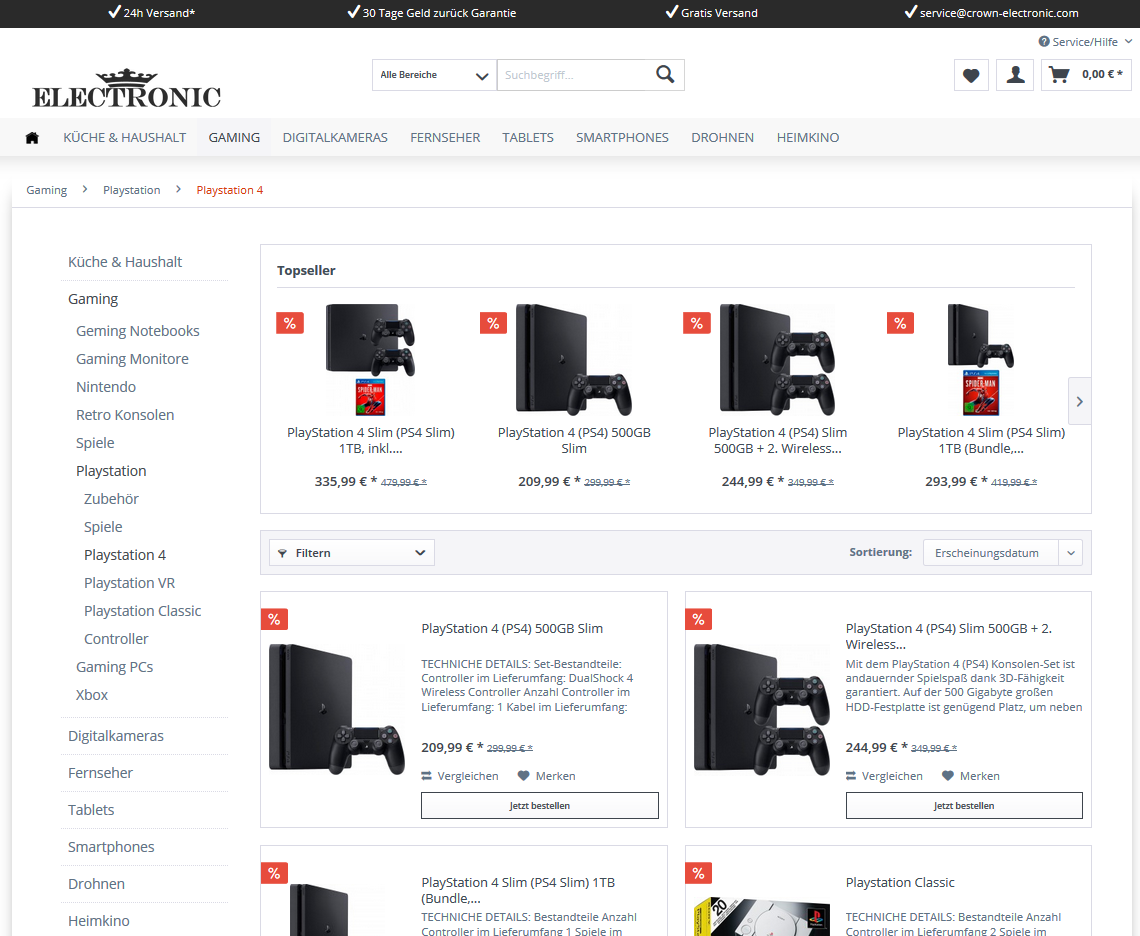Click the sale badge on the 335,99 € Topseller
Viewport: 1140px width, 936px height.
click(x=289, y=323)
